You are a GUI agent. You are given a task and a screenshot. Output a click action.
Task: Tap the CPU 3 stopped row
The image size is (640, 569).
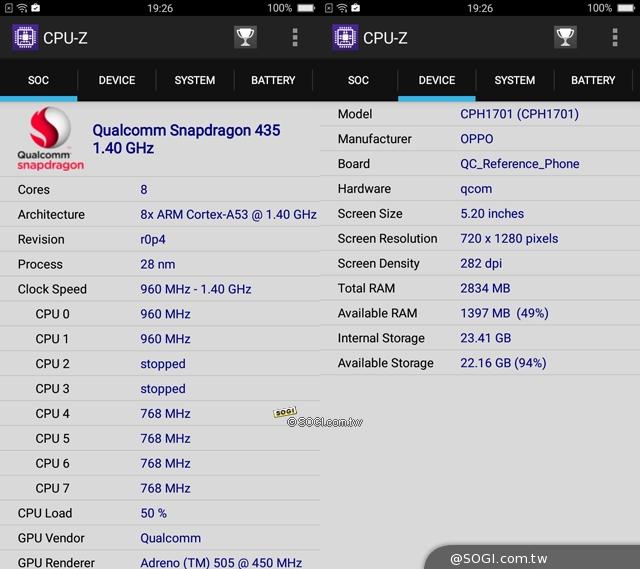coord(160,389)
